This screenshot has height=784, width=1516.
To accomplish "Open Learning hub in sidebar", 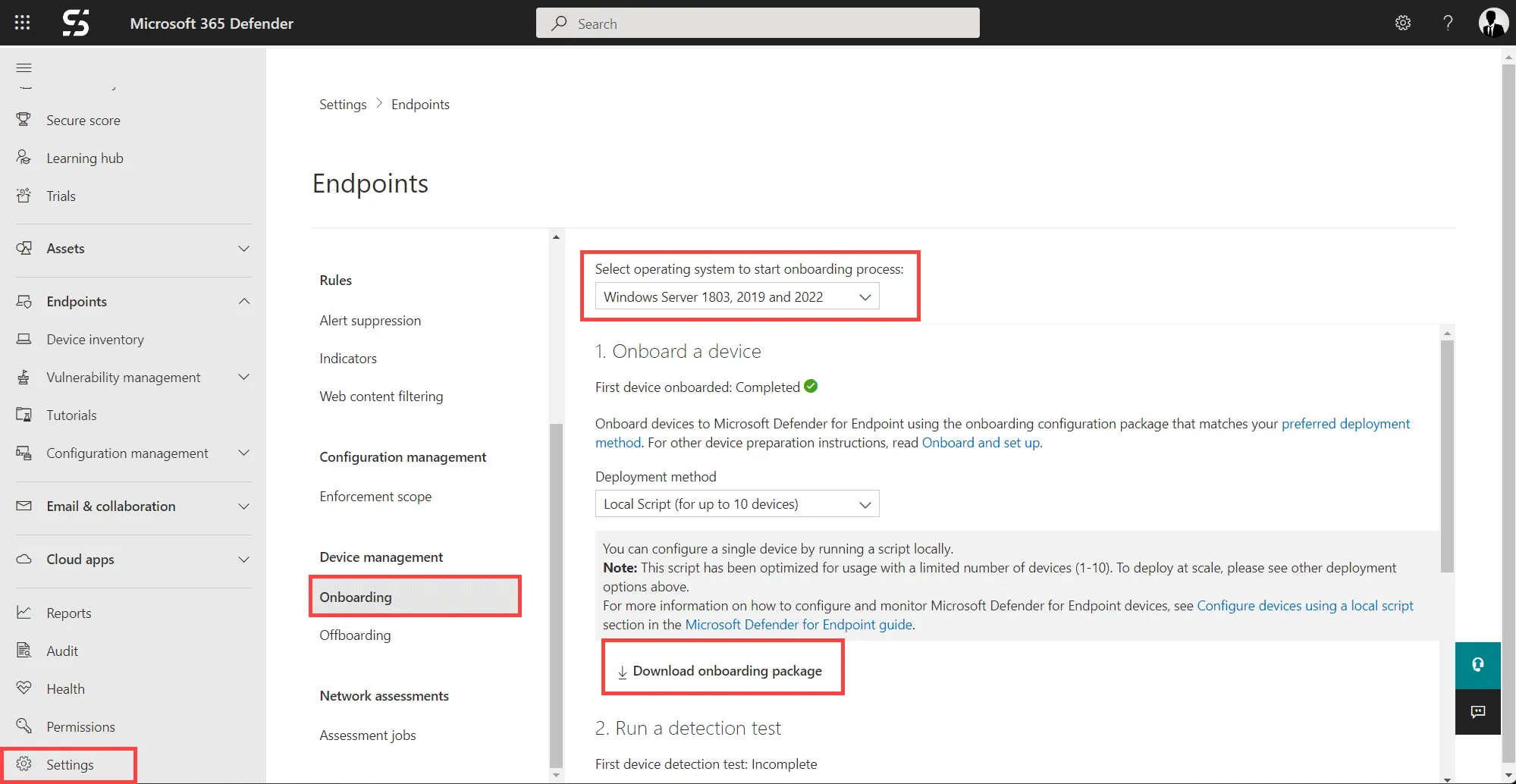I will (x=85, y=158).
